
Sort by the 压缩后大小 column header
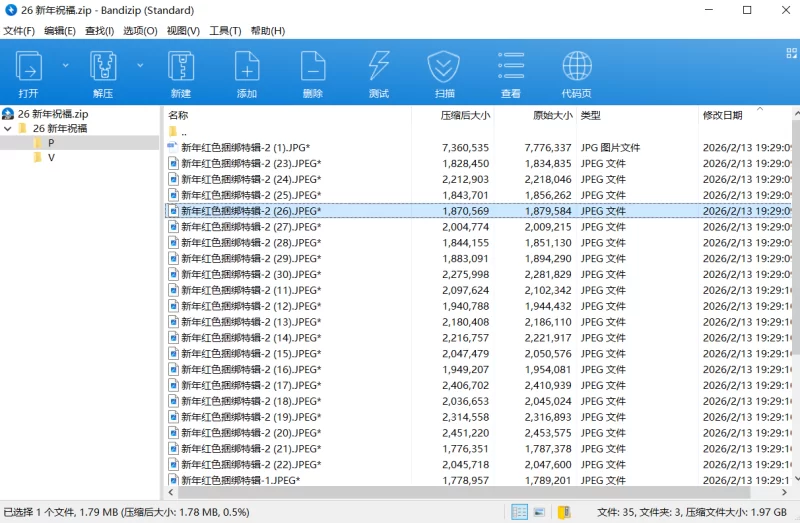tap(464, 115)
